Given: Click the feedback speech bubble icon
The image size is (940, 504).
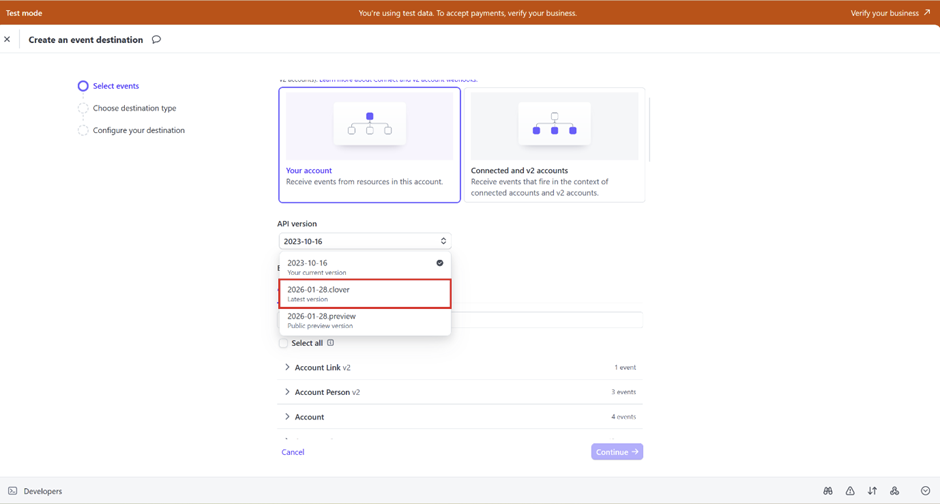Looking at the screenshot, I should [x=156, y=40].
